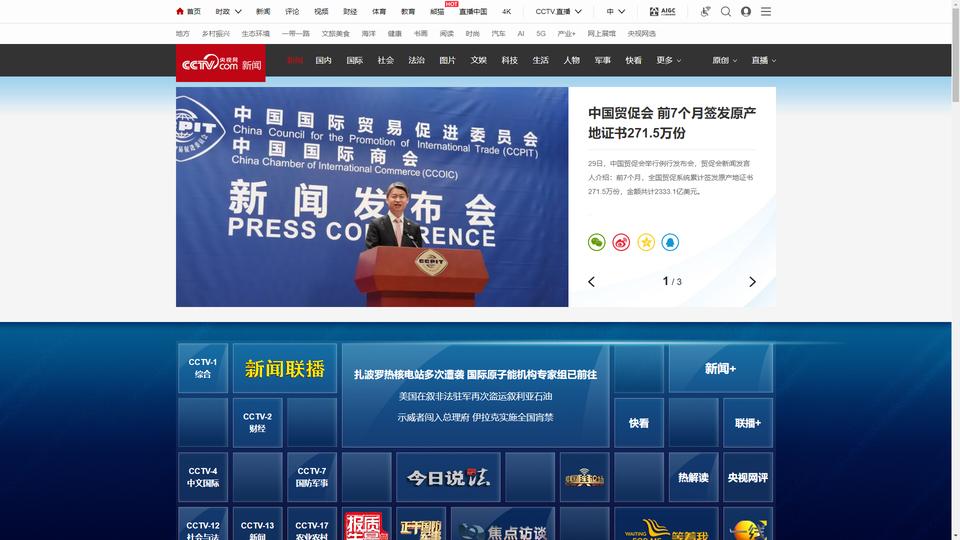The image size is (960, 540).
Task: Open 乡村振兴 secondary nav link
Action: coord(216,34)
